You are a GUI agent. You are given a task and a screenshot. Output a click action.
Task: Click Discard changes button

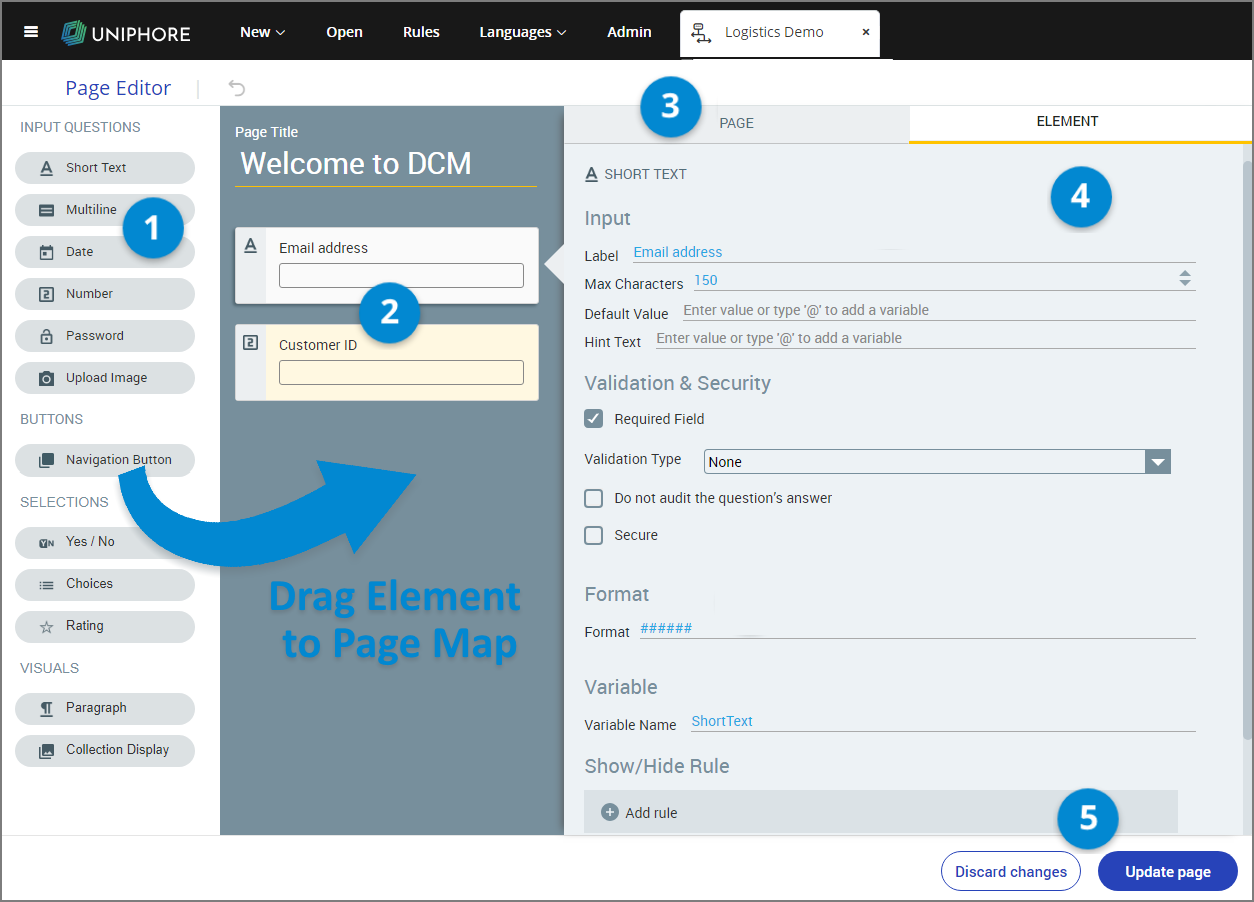pyautogui.click(x=1011, y=871)
